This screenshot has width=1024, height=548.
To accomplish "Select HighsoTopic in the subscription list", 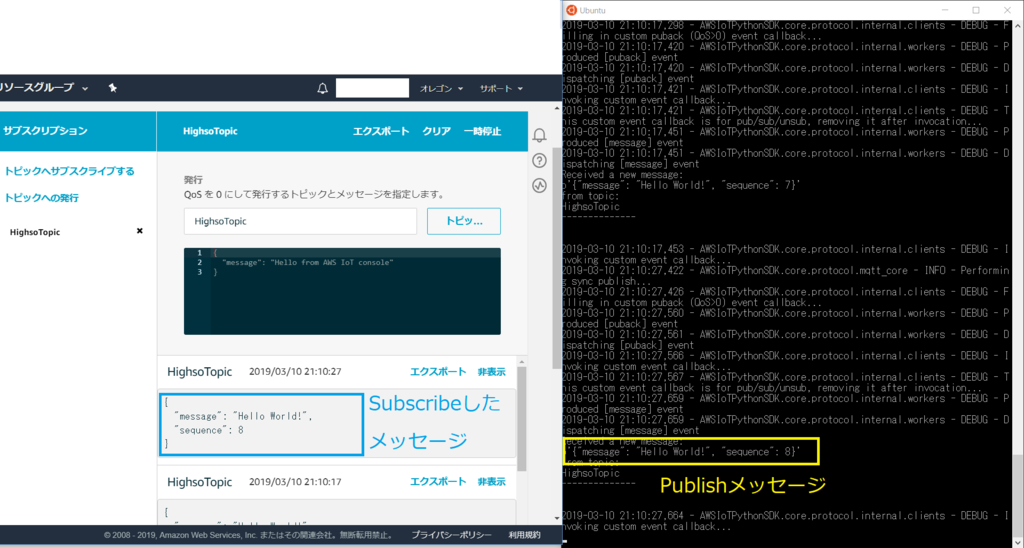I will [35, 232].
